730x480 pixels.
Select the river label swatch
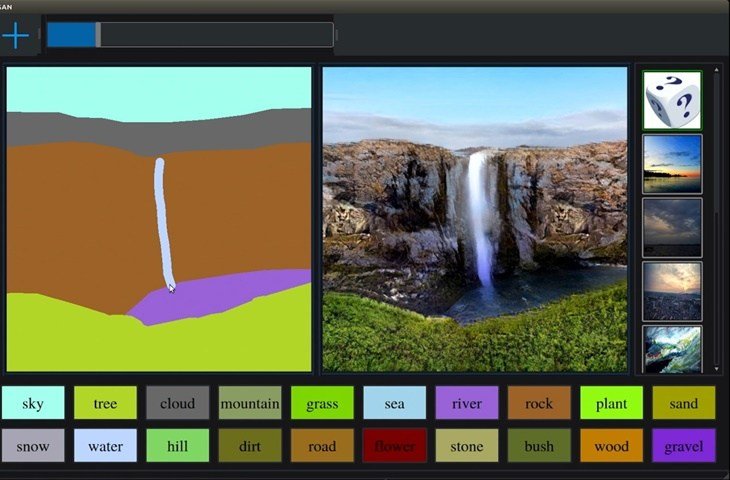[466, 403]
